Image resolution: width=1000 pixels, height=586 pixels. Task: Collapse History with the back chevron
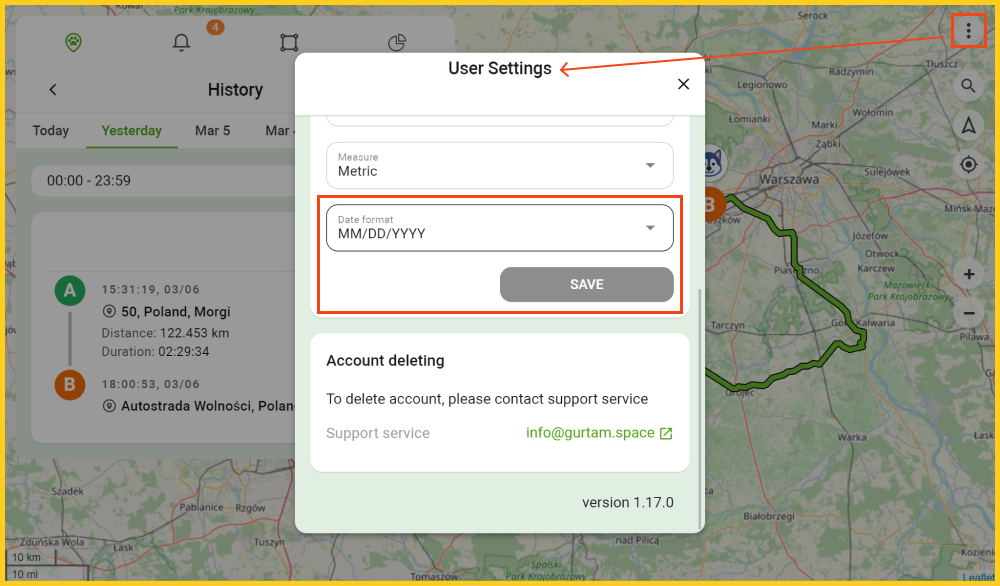pyautogui.click(x=52, y=89)
